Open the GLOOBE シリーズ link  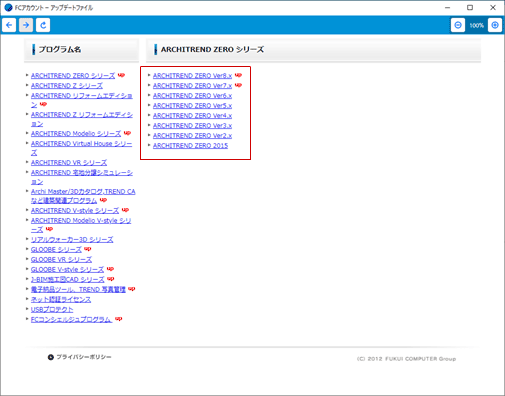pyautogui.click(x=56, y=250)
